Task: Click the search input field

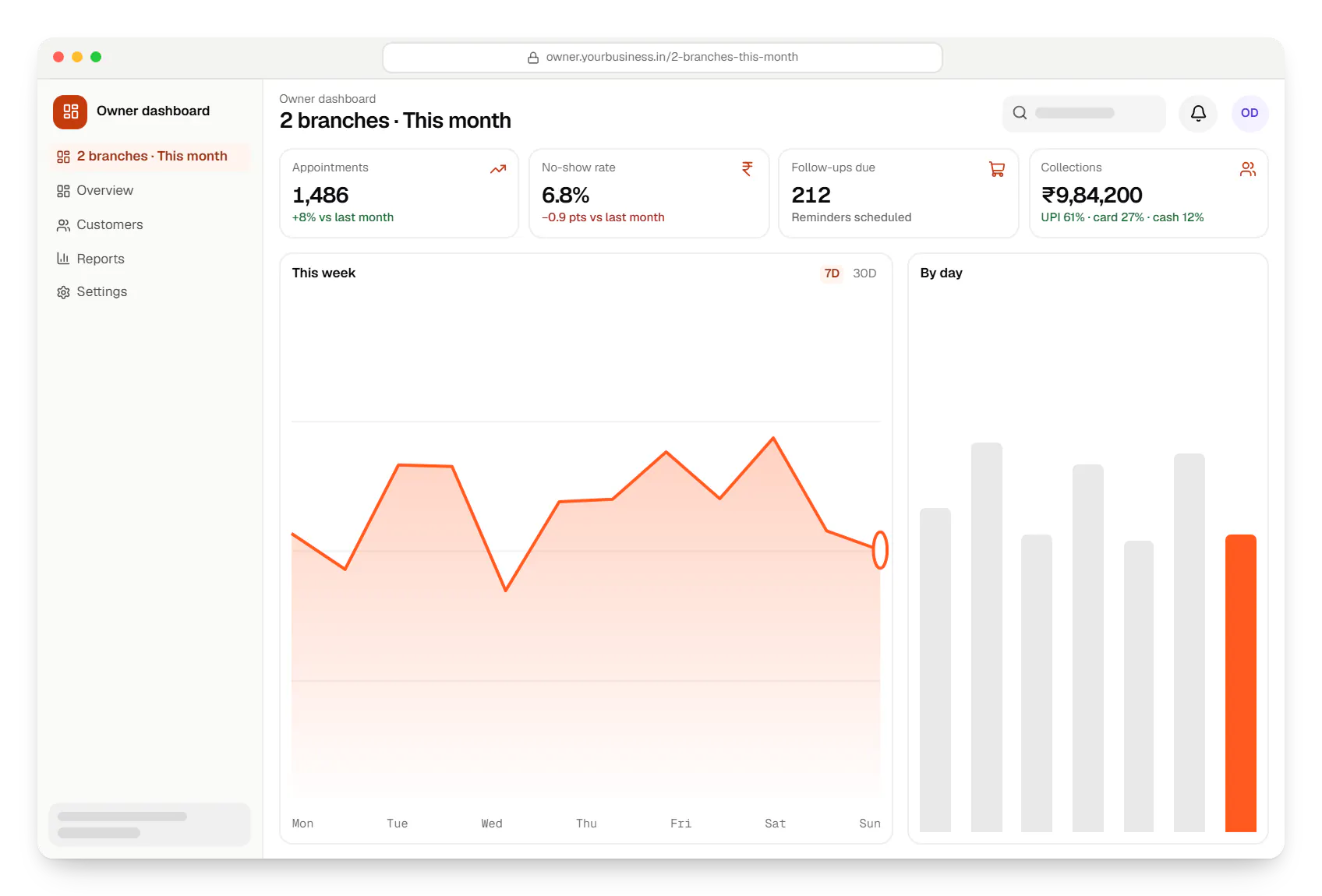Action: (1083, 113)
